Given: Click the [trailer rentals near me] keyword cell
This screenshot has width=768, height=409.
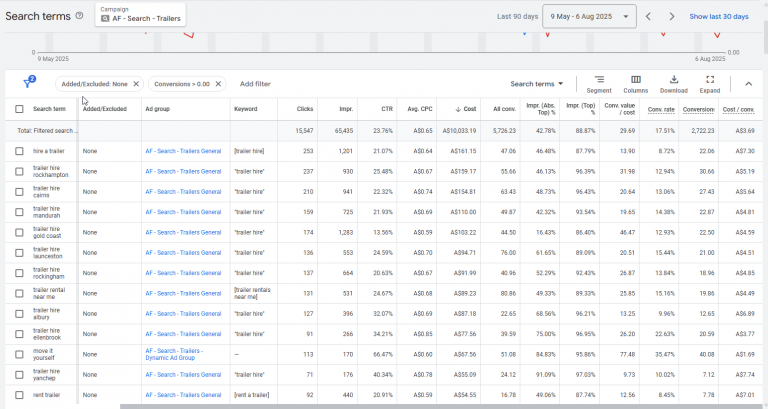Looking at the screenshot, I should click(x=252, y=293).
